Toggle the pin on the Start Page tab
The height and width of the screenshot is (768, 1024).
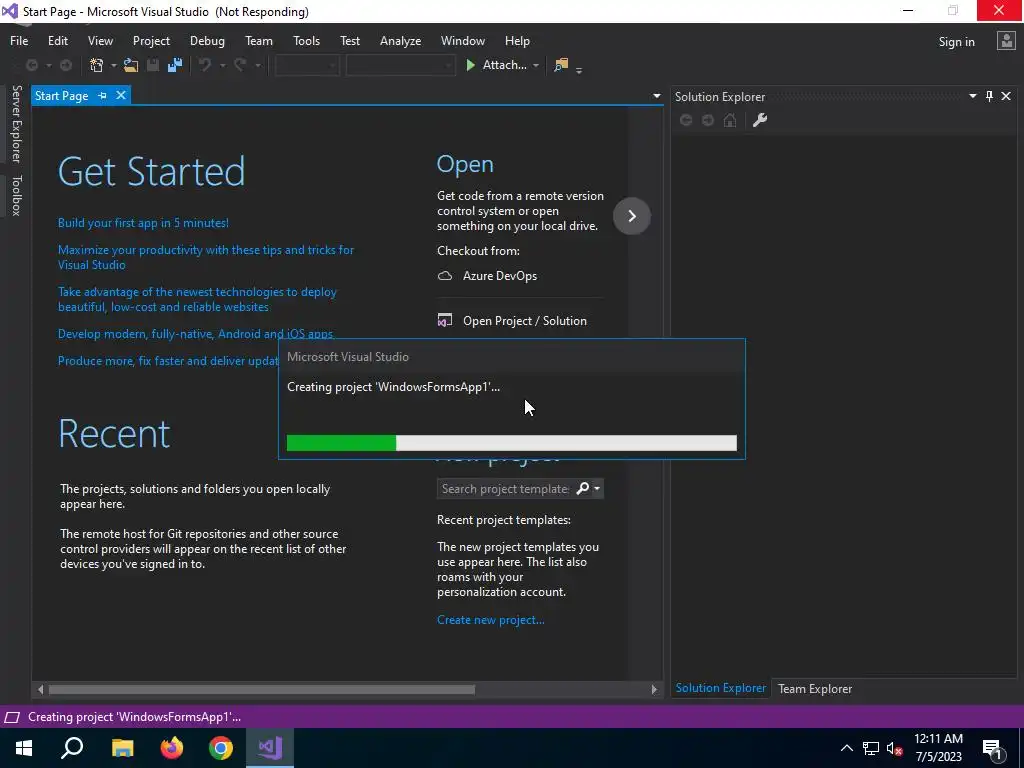tap(103, 96)
